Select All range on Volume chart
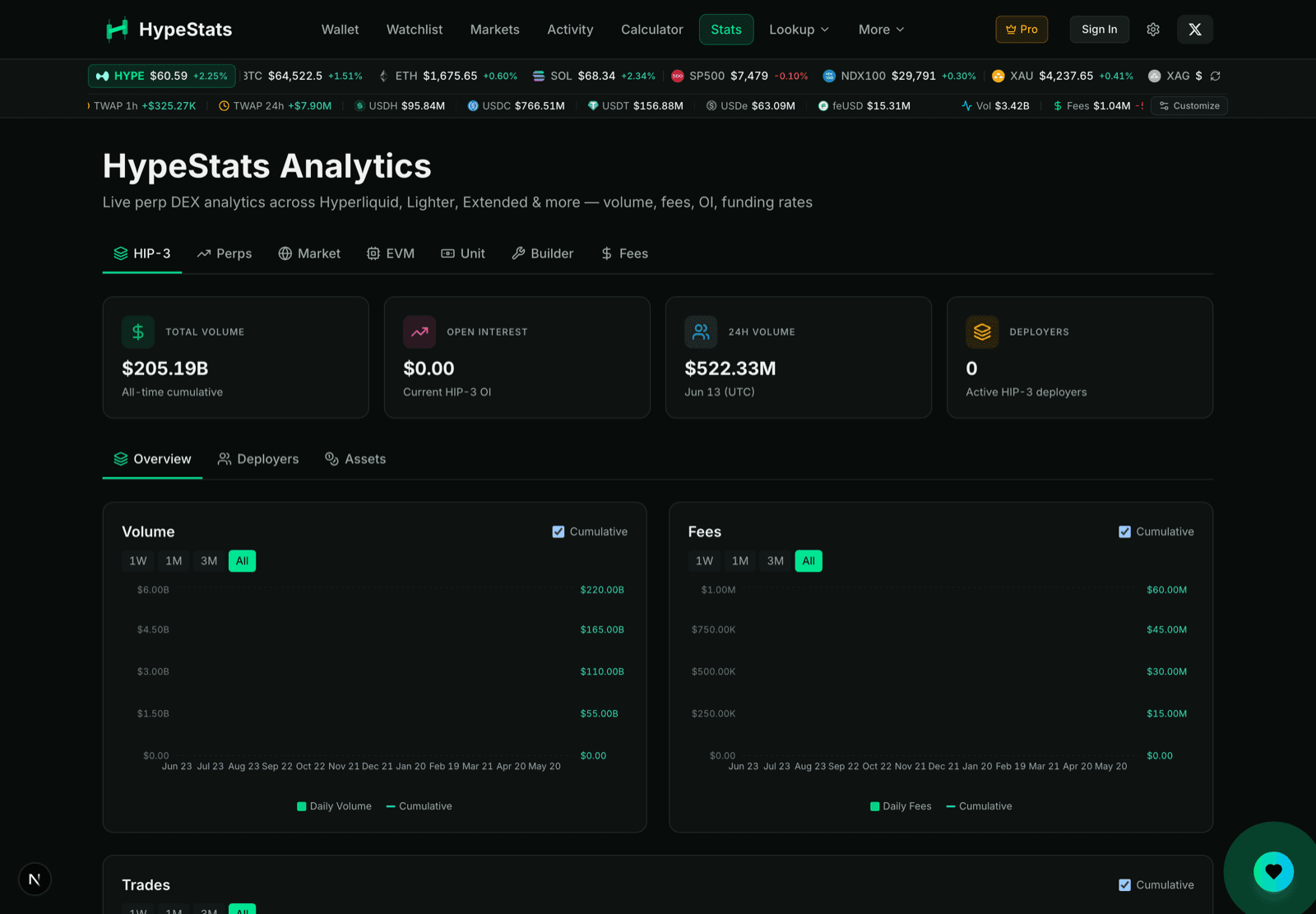The height and width of the screenshot is (914, 1316). pos(242,561)
